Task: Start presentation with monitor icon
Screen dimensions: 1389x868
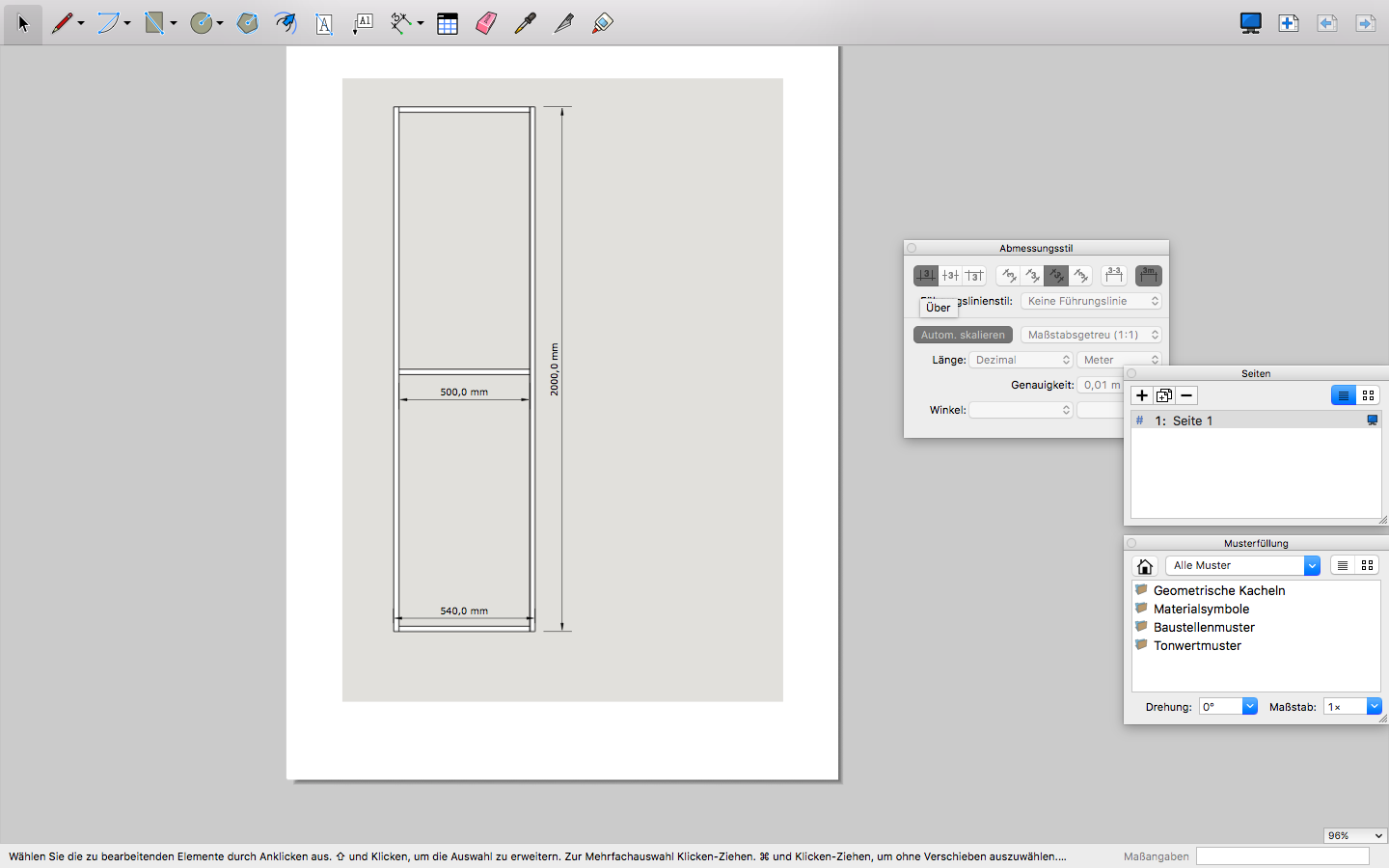Action: click(x=1250, y=23)
